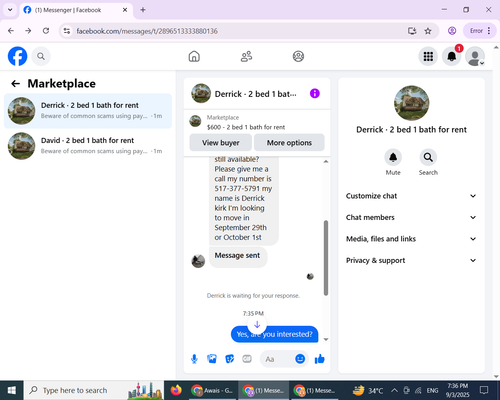
Task: Open the taskbar clock and date
Action: tap(458, 390)
